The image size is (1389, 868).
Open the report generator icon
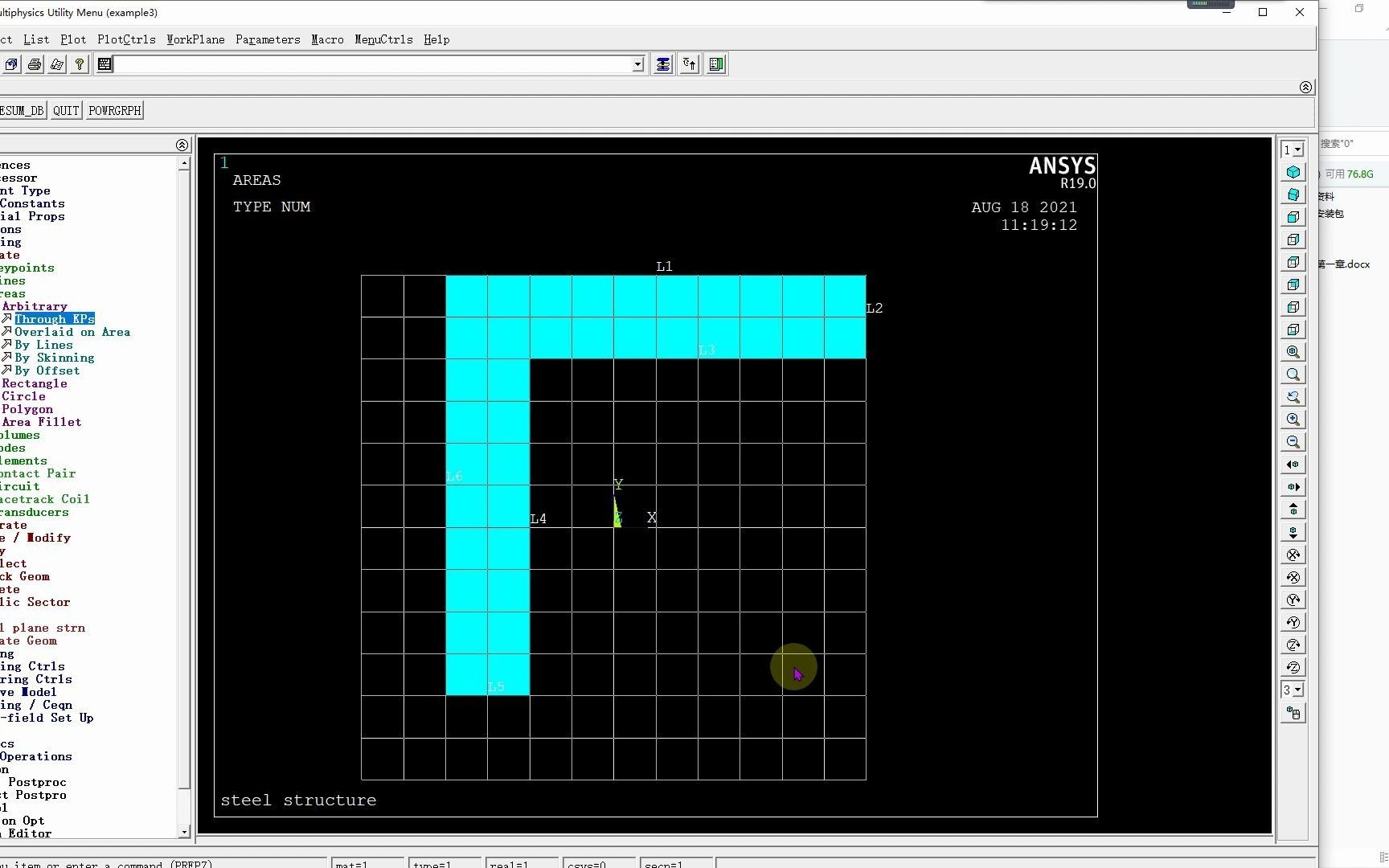pos(57,64)
